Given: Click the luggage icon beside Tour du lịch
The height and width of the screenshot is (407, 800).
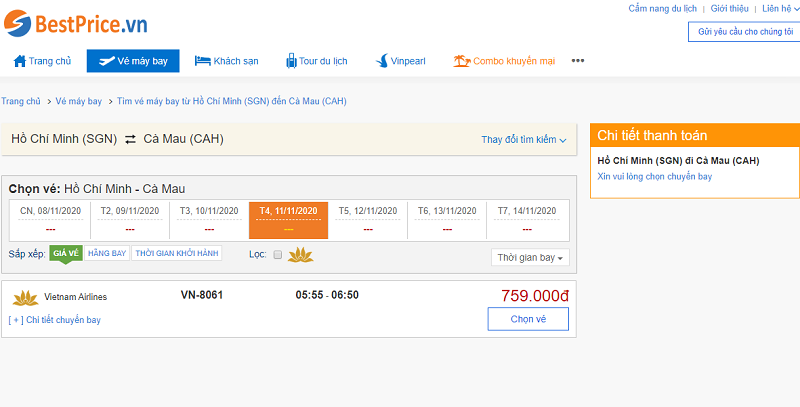Looking at the screenshot, I should click(x=291, y=61).
